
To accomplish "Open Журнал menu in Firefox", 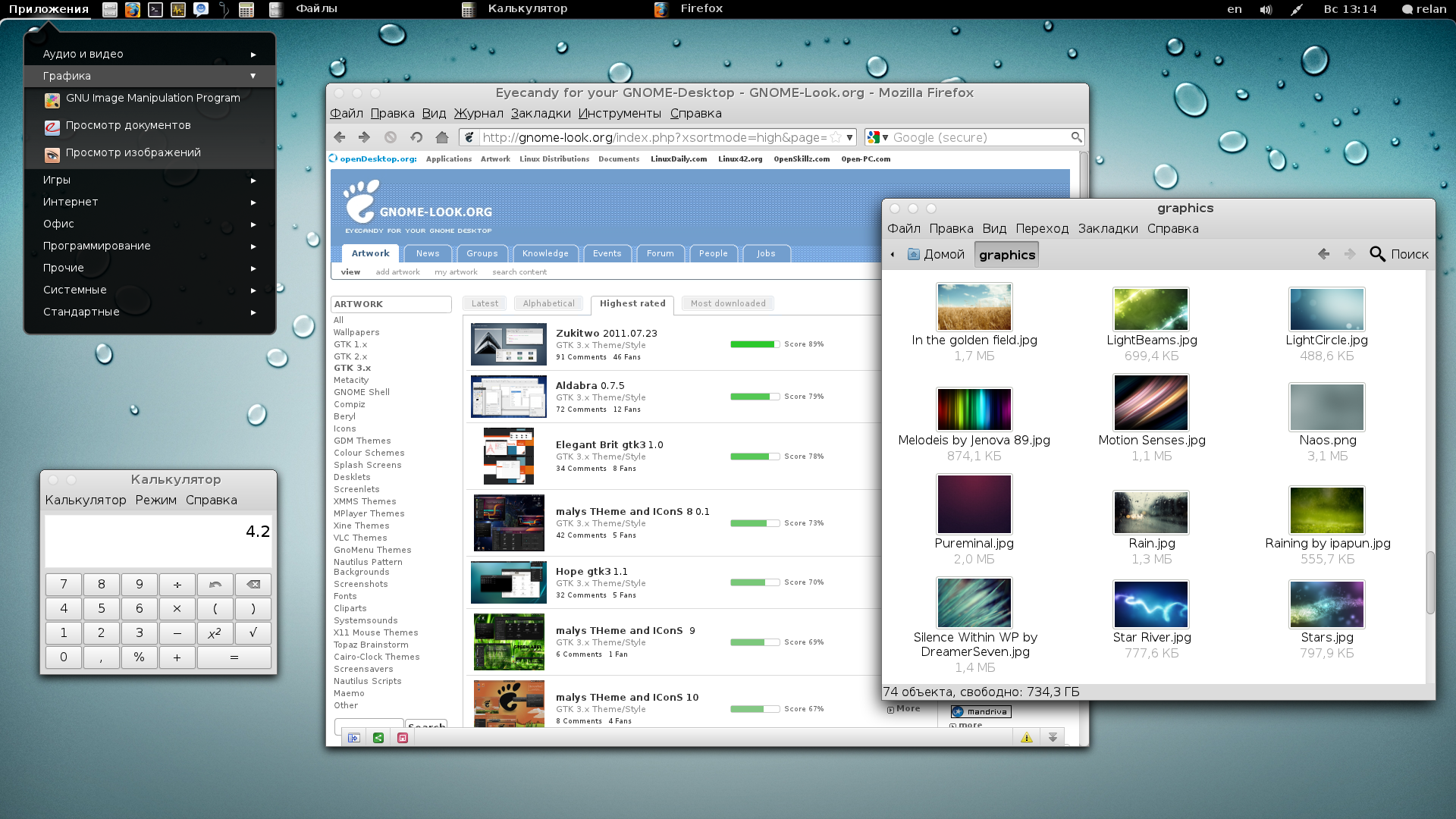I will tap(479, 114).
